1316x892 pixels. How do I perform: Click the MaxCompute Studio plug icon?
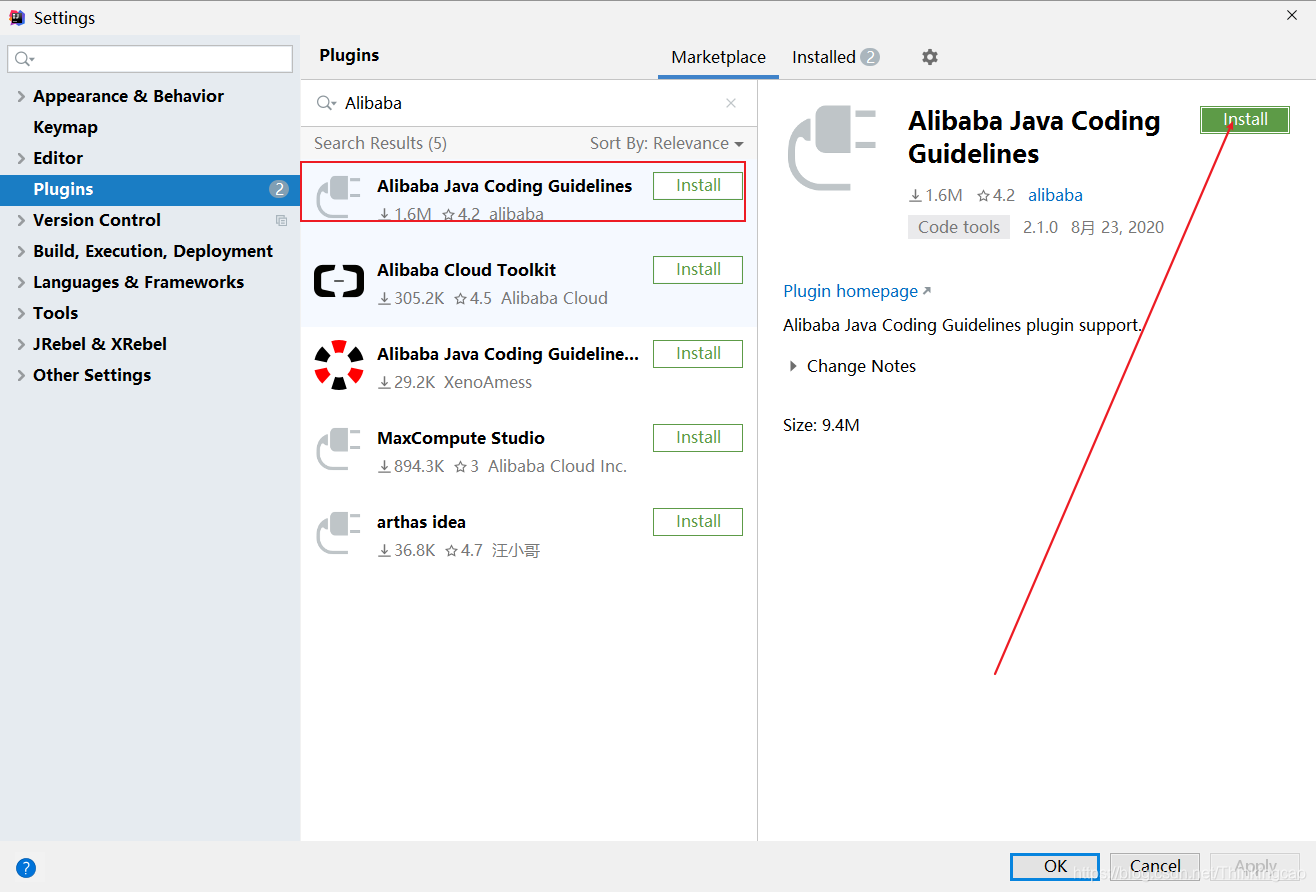[339, 449]
